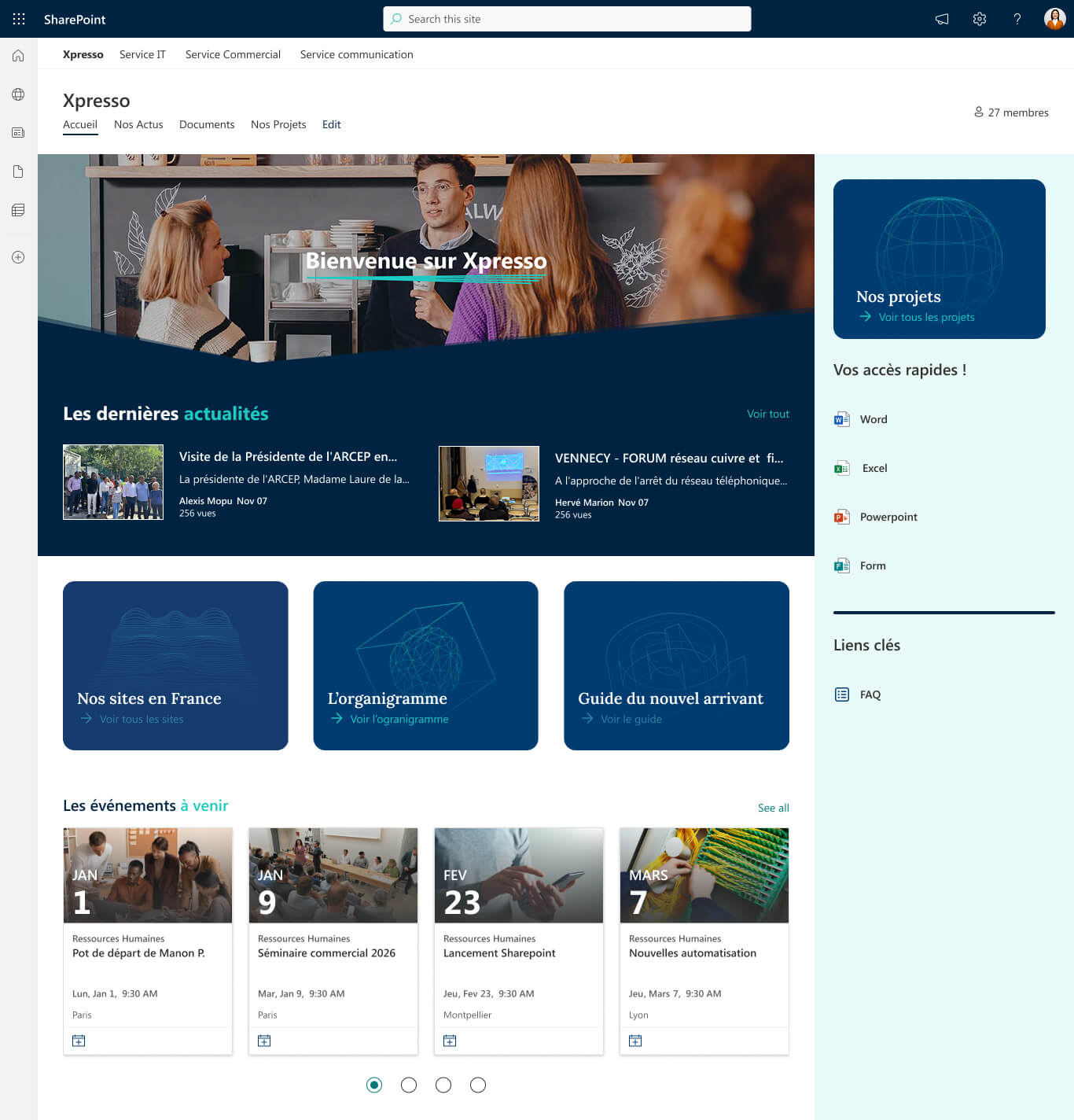
Task: Open the help question mark icon
Action: click(x=1017, y=19)
